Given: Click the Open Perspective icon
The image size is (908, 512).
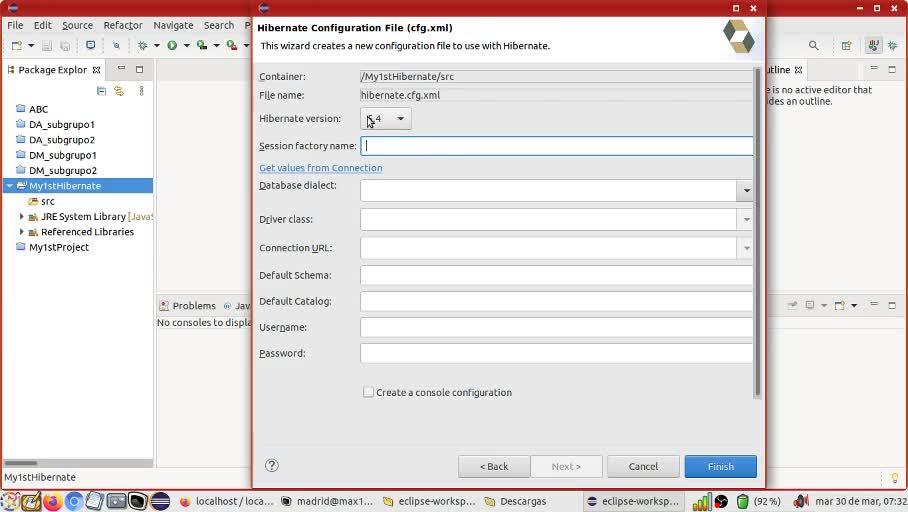Looking at the screenshot, I should (847, 45).
